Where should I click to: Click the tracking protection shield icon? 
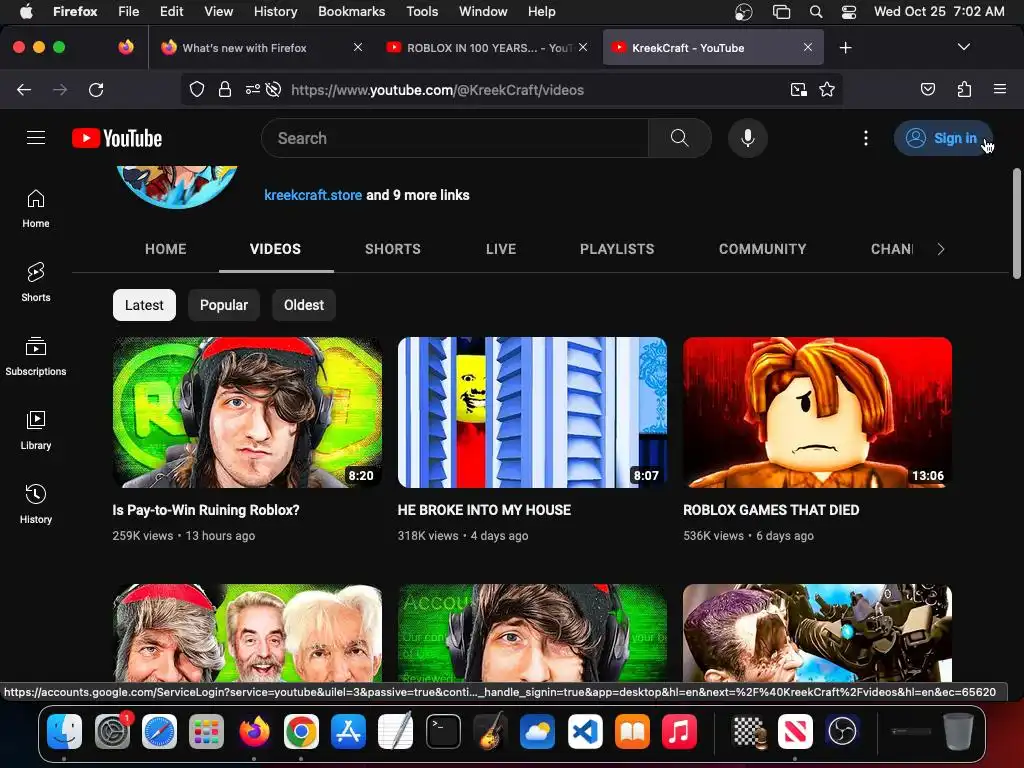pyautogui.click(x=197, y=89)
